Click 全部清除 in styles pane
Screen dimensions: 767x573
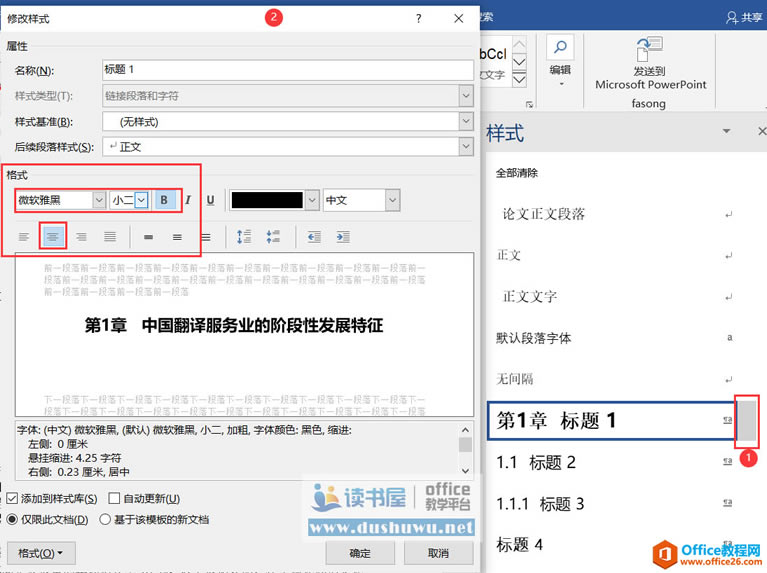517,173
